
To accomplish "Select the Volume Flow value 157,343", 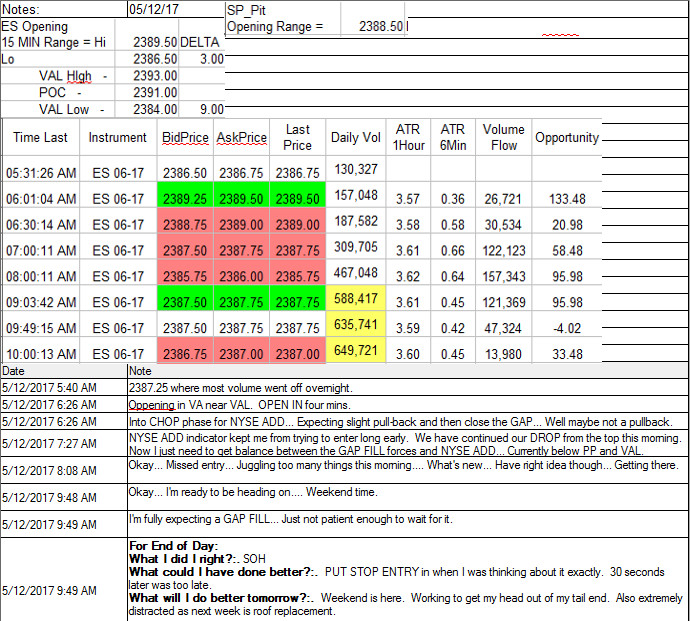I will point(503,272).
